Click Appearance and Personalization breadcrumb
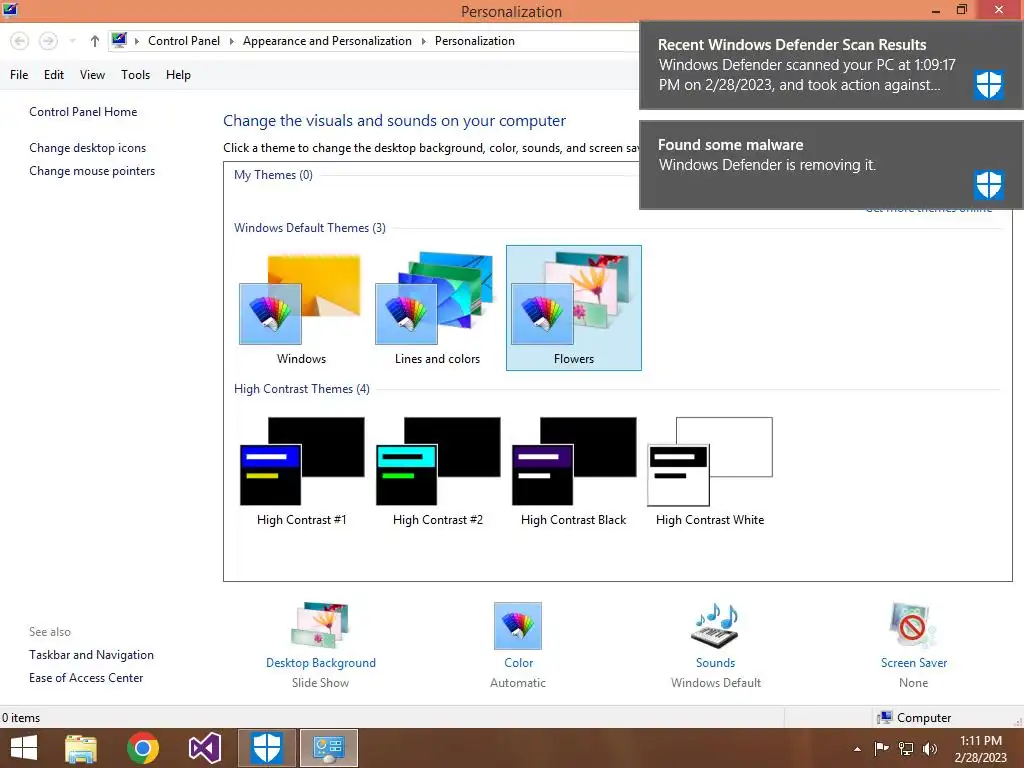The image size is (1024, 768). coord(327,41)
